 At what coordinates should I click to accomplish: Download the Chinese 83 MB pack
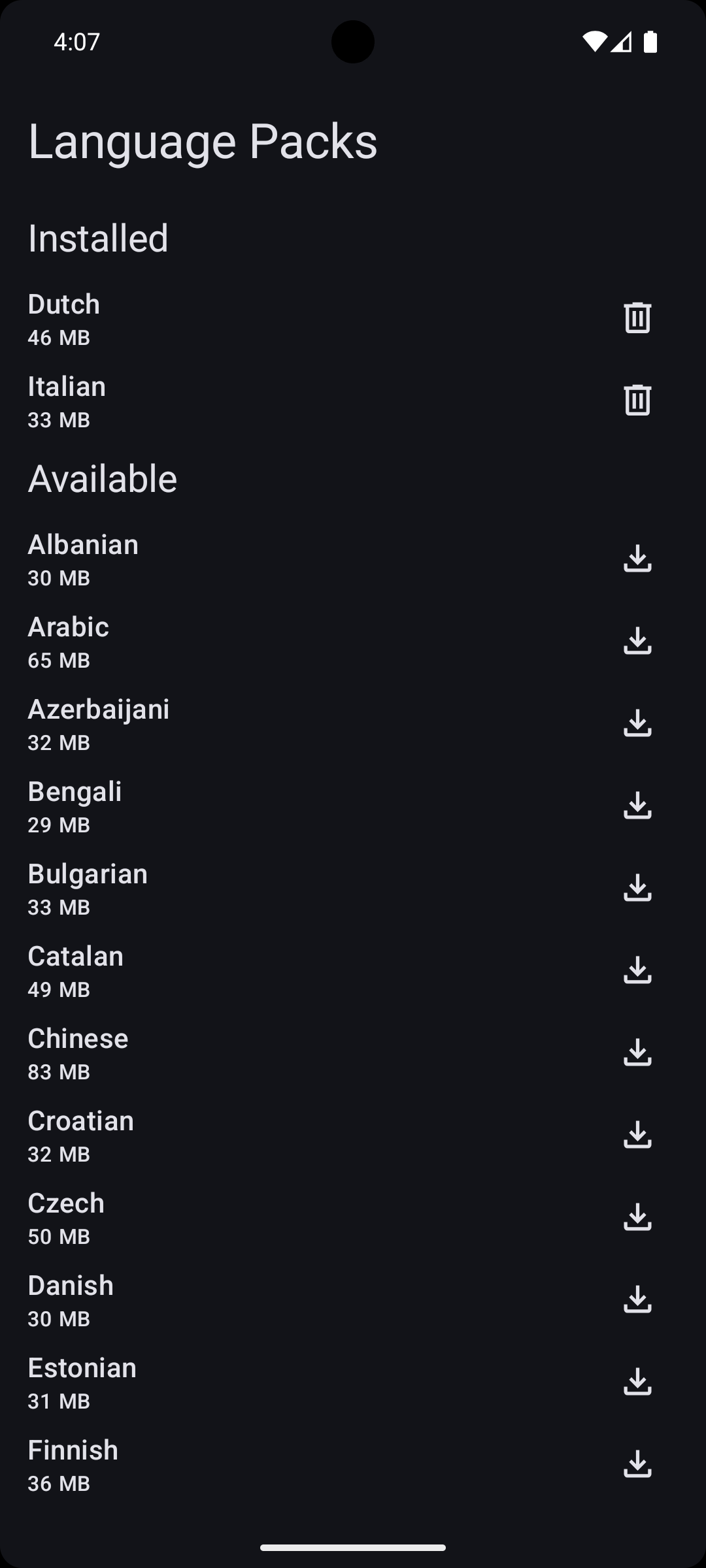pos(637,1053)
